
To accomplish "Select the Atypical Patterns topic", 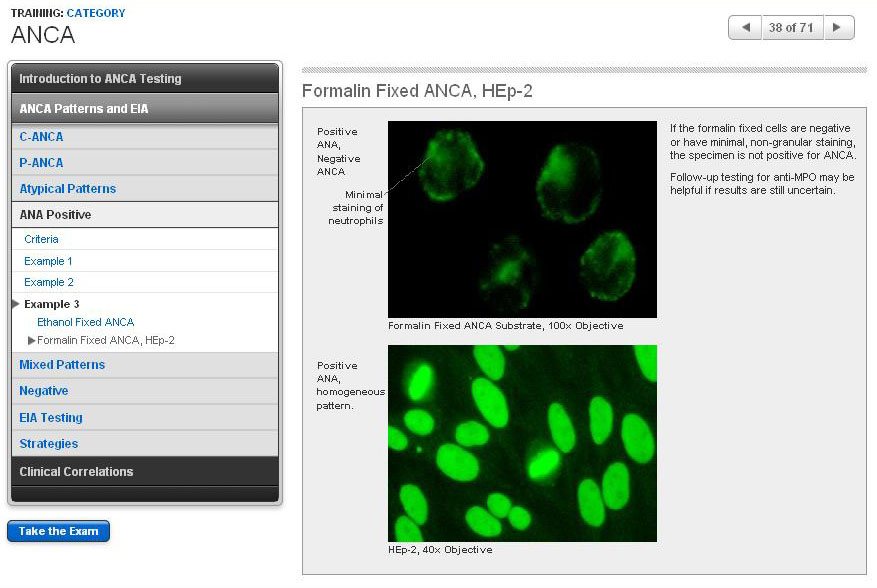I will tap(67, 189).
